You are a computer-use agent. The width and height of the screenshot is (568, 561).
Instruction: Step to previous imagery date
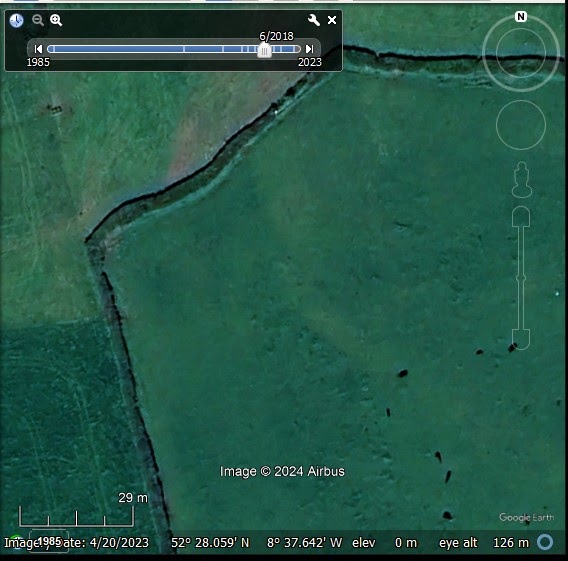point(38,49)
